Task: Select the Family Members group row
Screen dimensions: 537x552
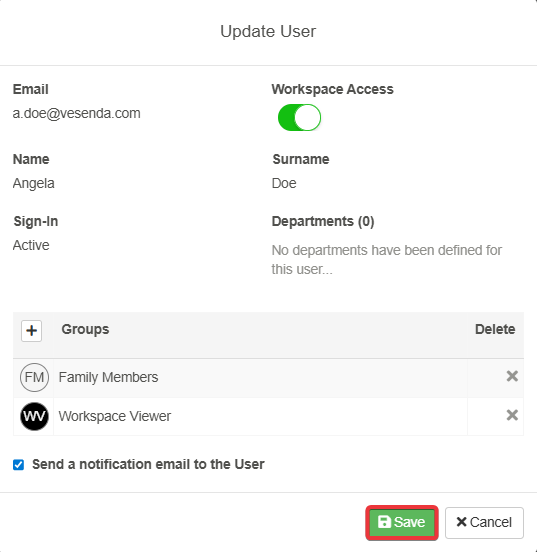Action: [268, 378]
